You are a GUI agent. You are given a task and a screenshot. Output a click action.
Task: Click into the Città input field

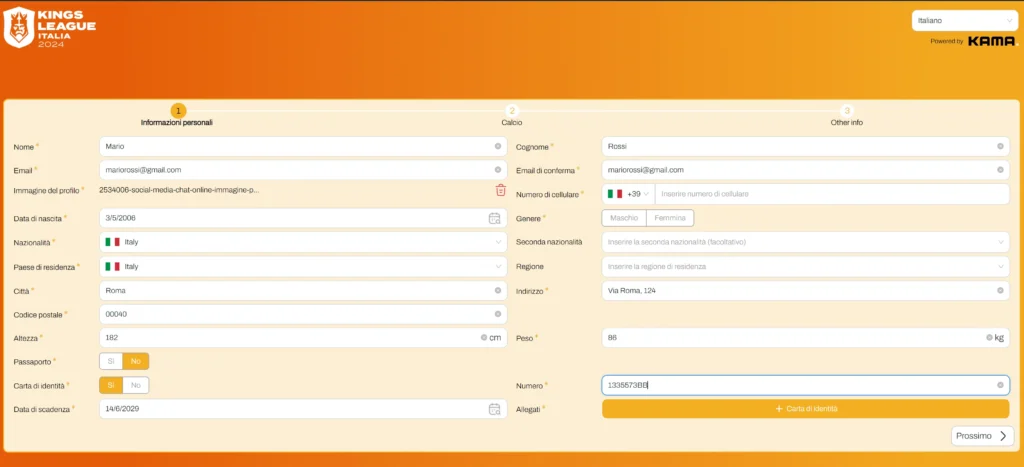click(303, 290)
